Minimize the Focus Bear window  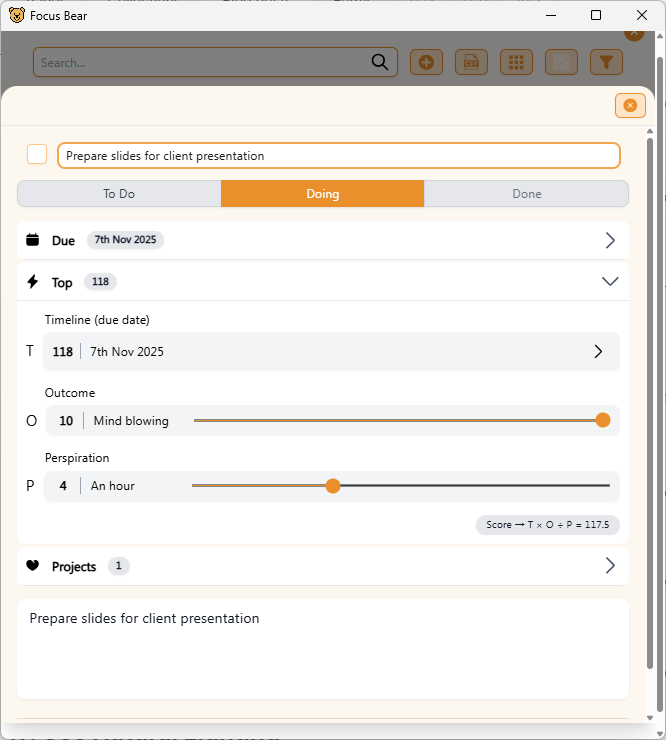pyautogui.click(x=550, y=16)
